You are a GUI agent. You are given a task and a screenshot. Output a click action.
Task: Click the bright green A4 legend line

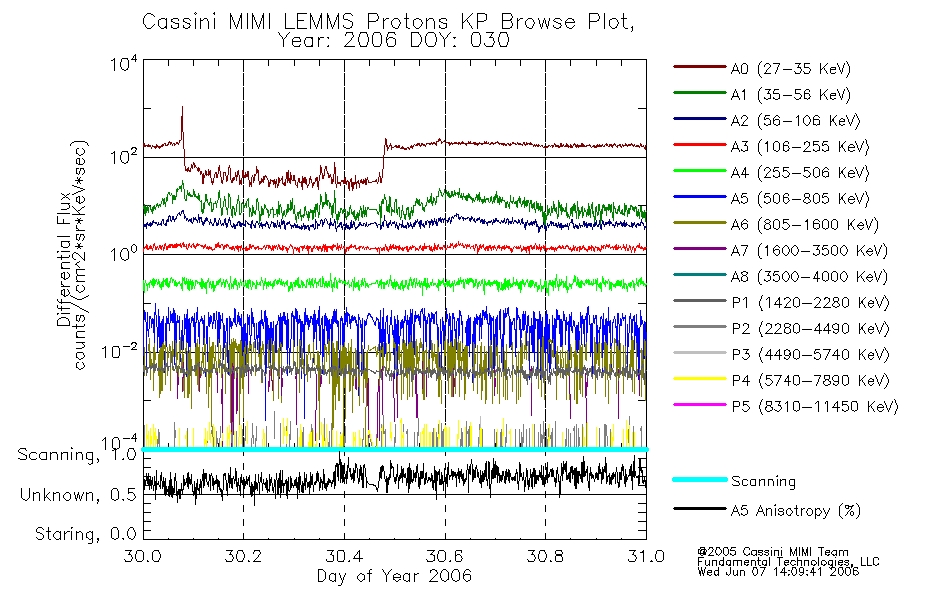700,171
